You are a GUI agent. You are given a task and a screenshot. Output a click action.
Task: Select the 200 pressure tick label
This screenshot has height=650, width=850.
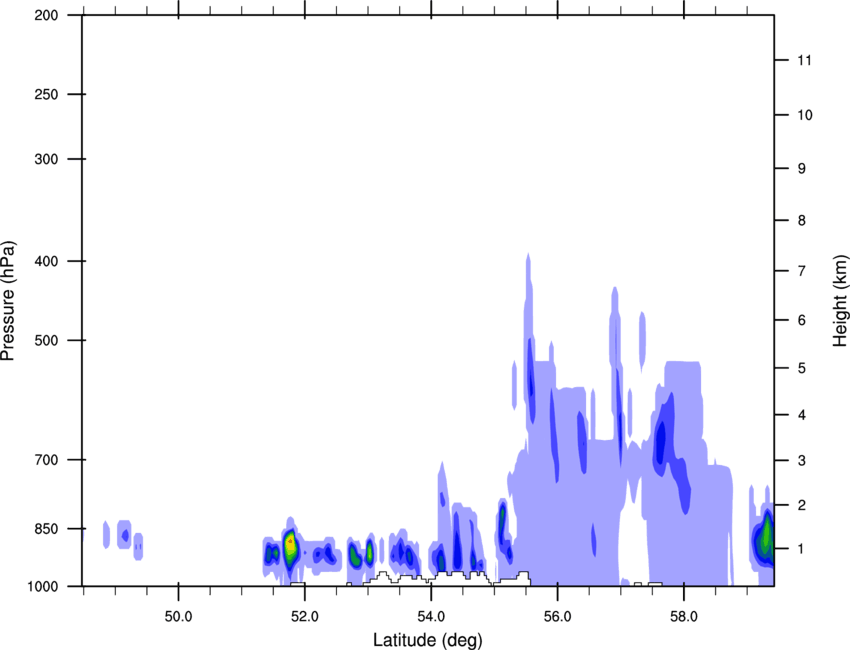point(46,15)
